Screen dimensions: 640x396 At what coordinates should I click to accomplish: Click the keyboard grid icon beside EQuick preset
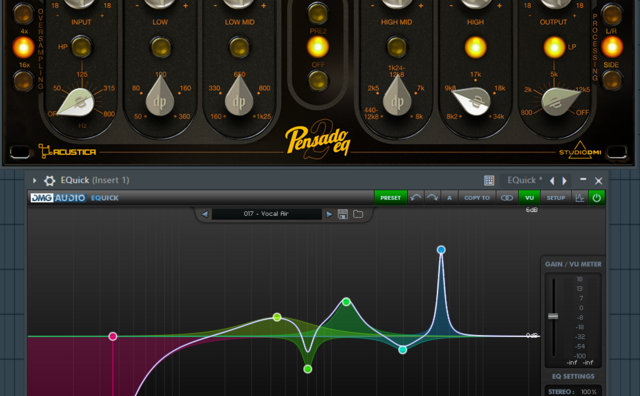coord(489,180)
